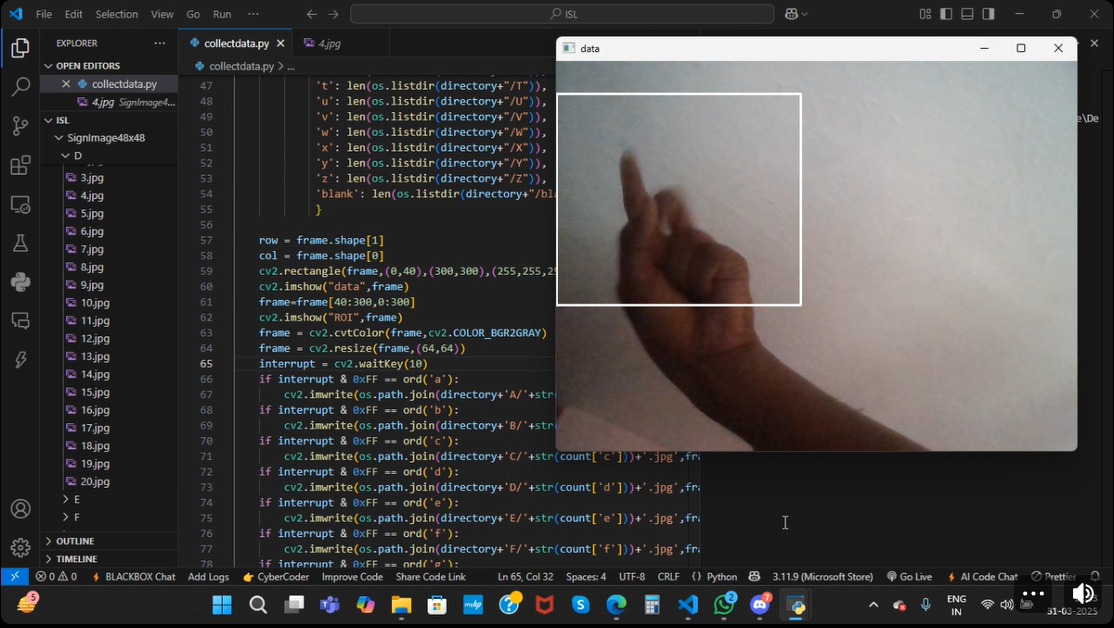Click Go Live in status bar
1114x628 pixels.
coord(909,576)
